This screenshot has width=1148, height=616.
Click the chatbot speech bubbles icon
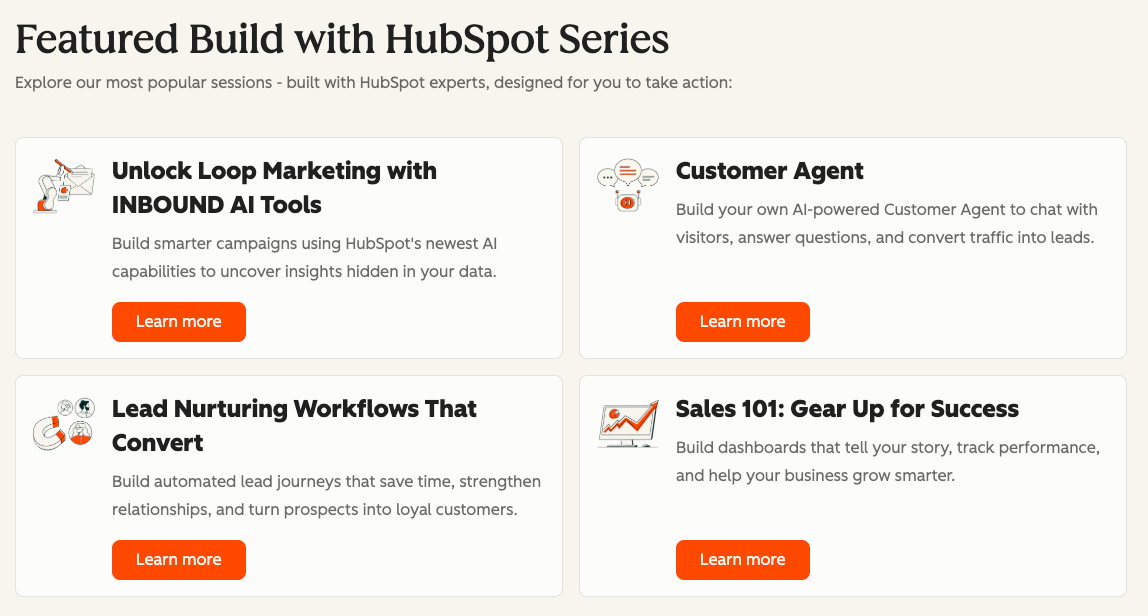coord(628,186)
